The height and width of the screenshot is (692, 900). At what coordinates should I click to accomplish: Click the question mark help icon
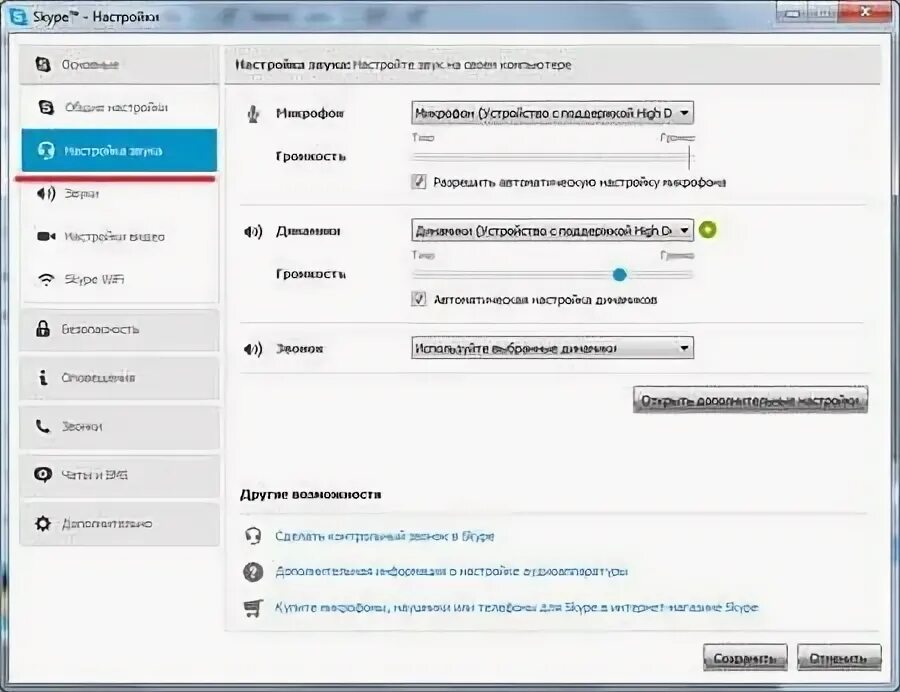pos(253,572)
